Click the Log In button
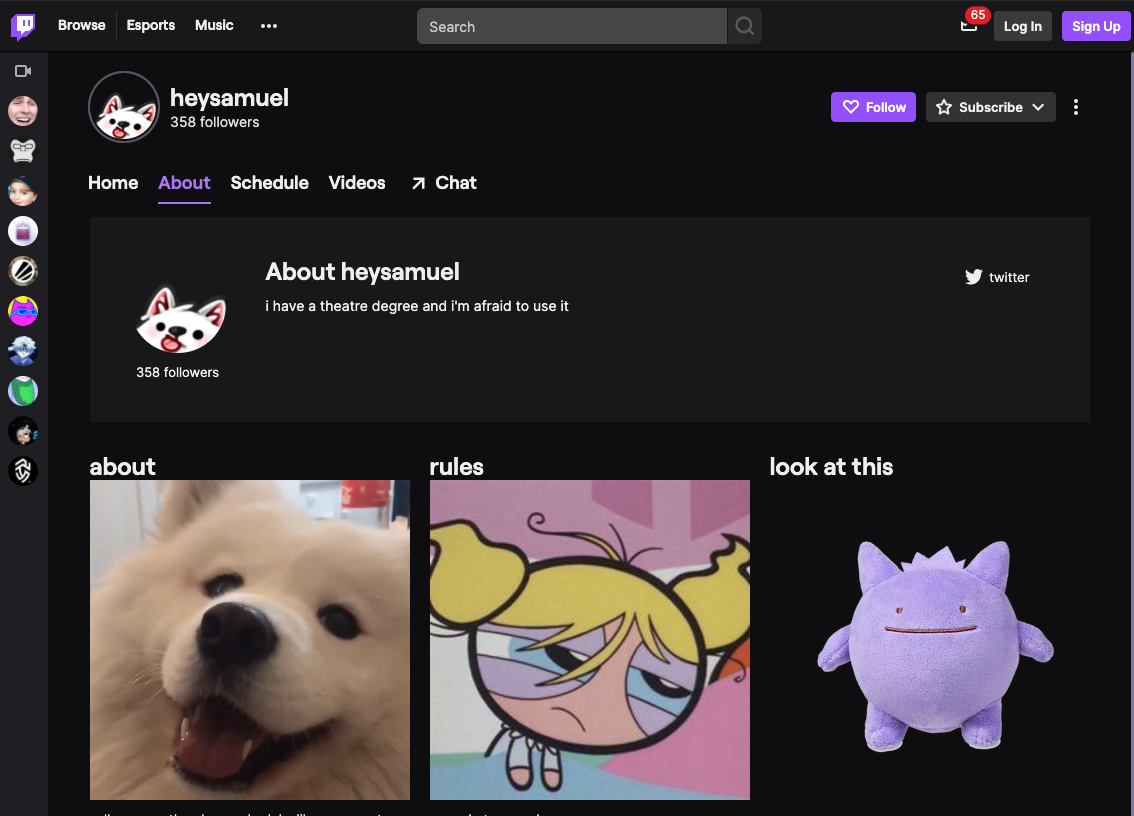Screen dimensions: 1134x816 (x=1022, y=27)
